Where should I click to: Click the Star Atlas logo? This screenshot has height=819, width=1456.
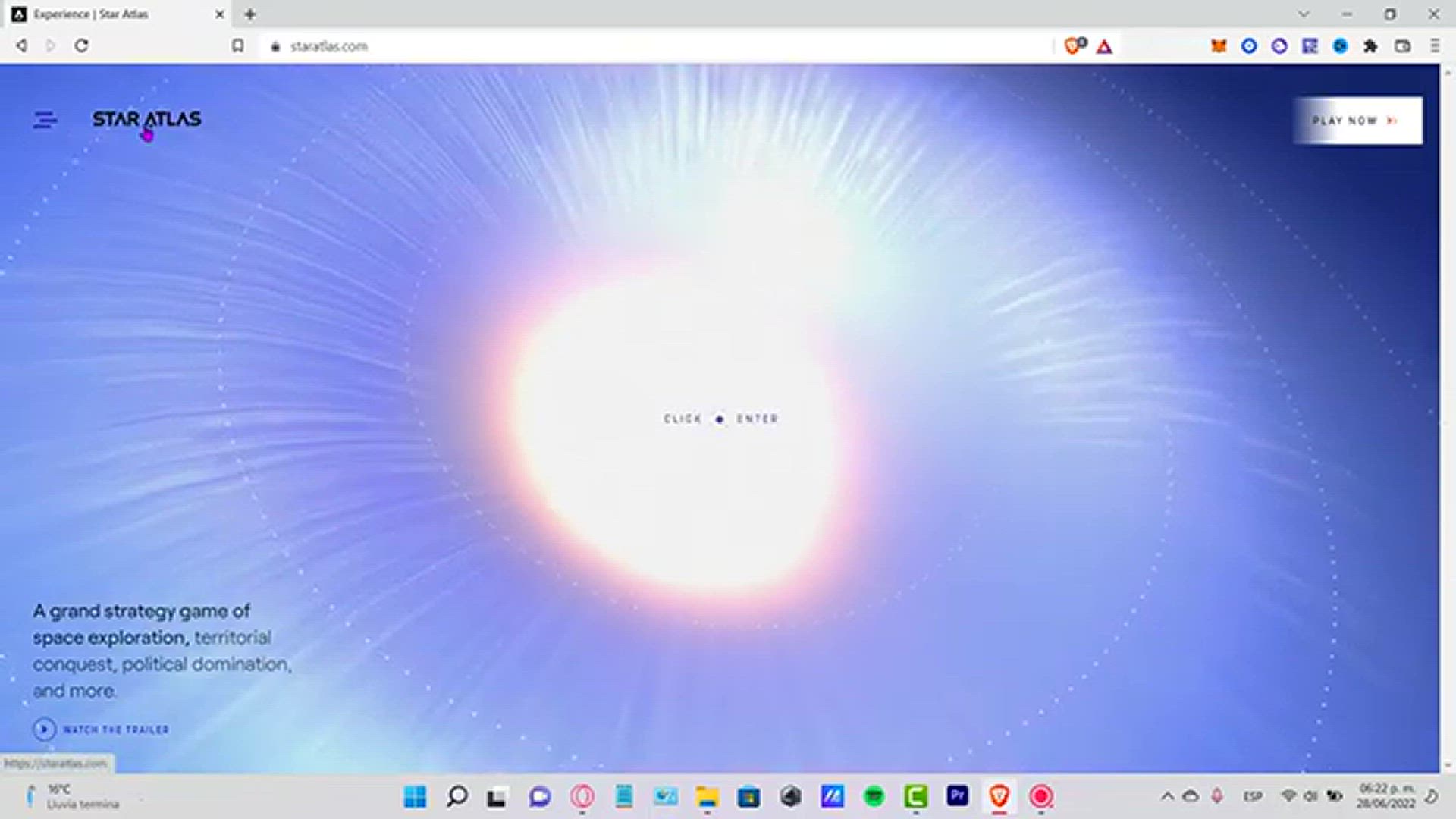pos(146,119)
